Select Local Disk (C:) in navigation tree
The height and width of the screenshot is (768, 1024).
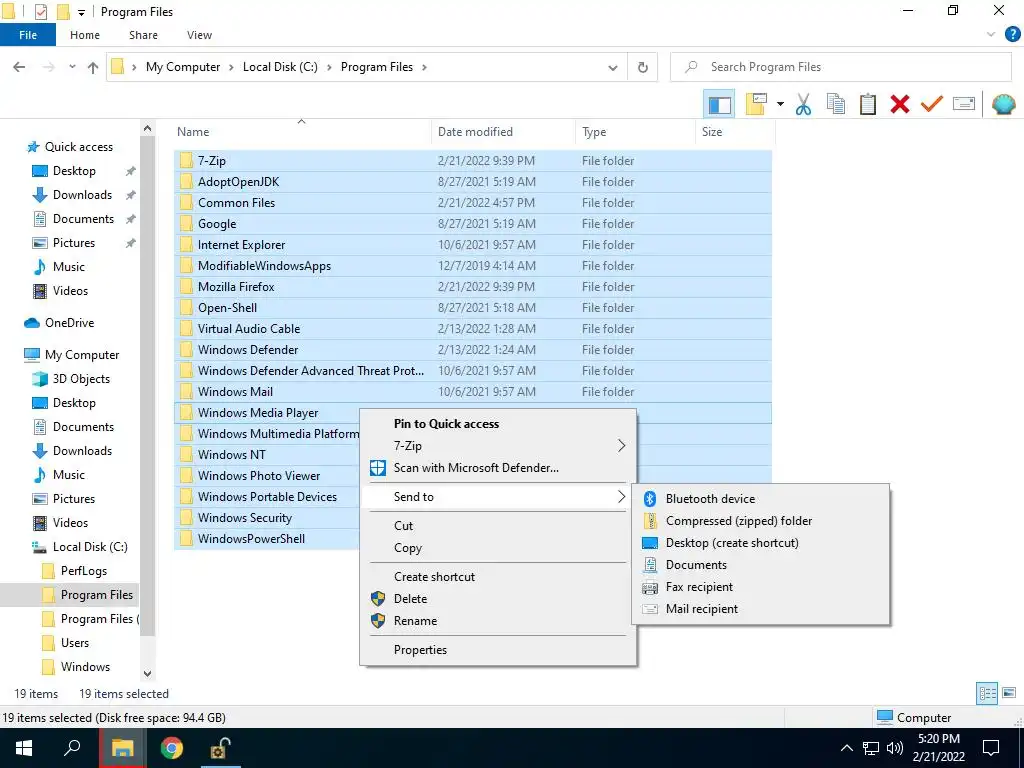90,547
